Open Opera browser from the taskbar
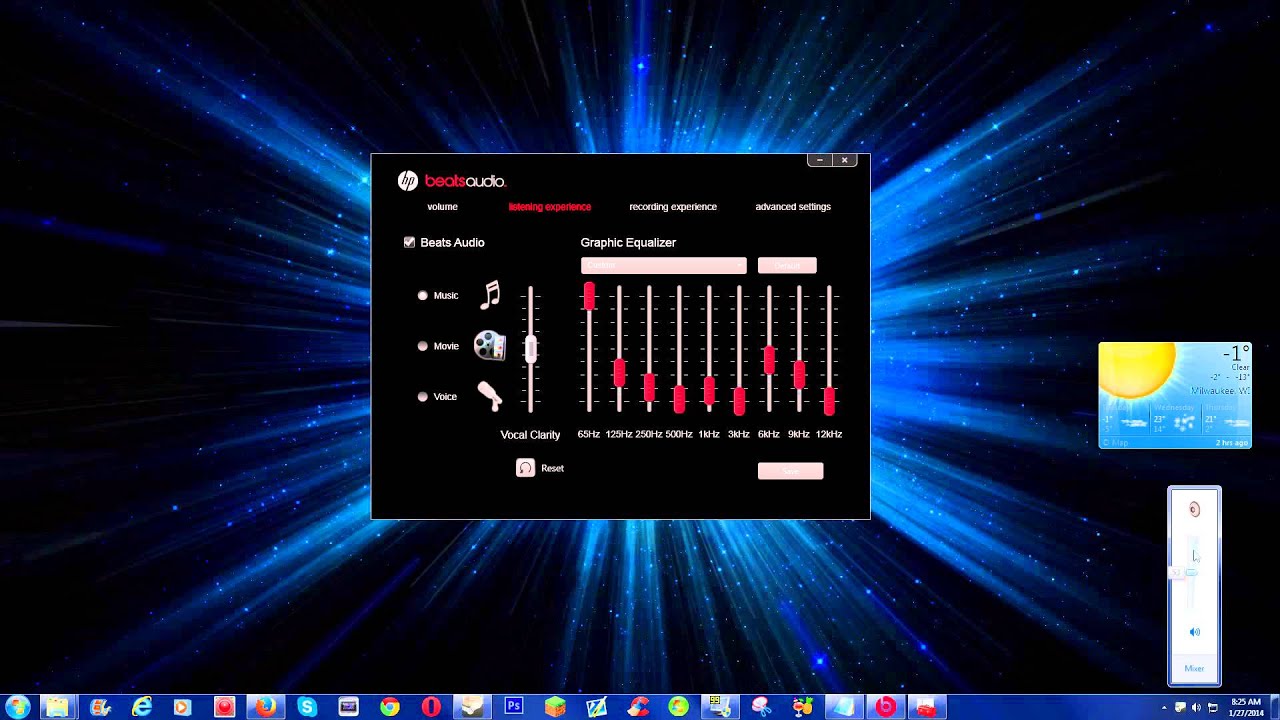The height and width of the screenshot is (720, 1280). point(431,707)
